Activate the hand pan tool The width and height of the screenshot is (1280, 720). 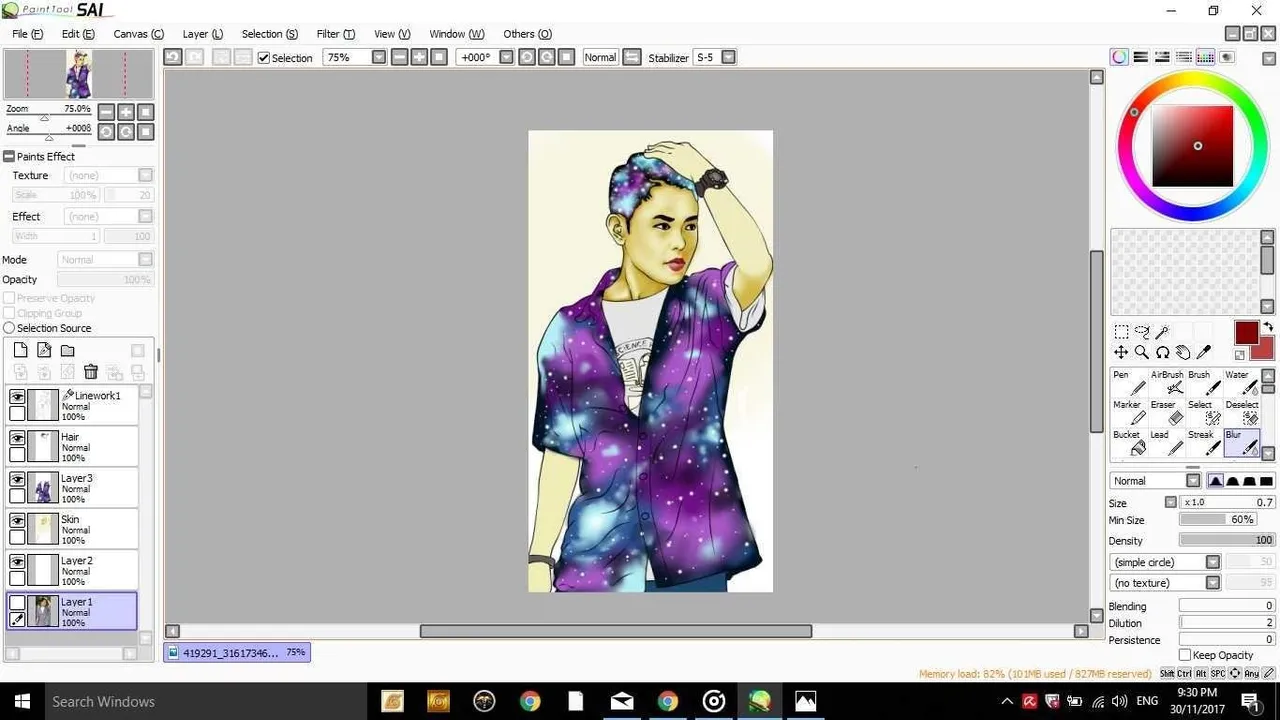(x=1184, y=352)
